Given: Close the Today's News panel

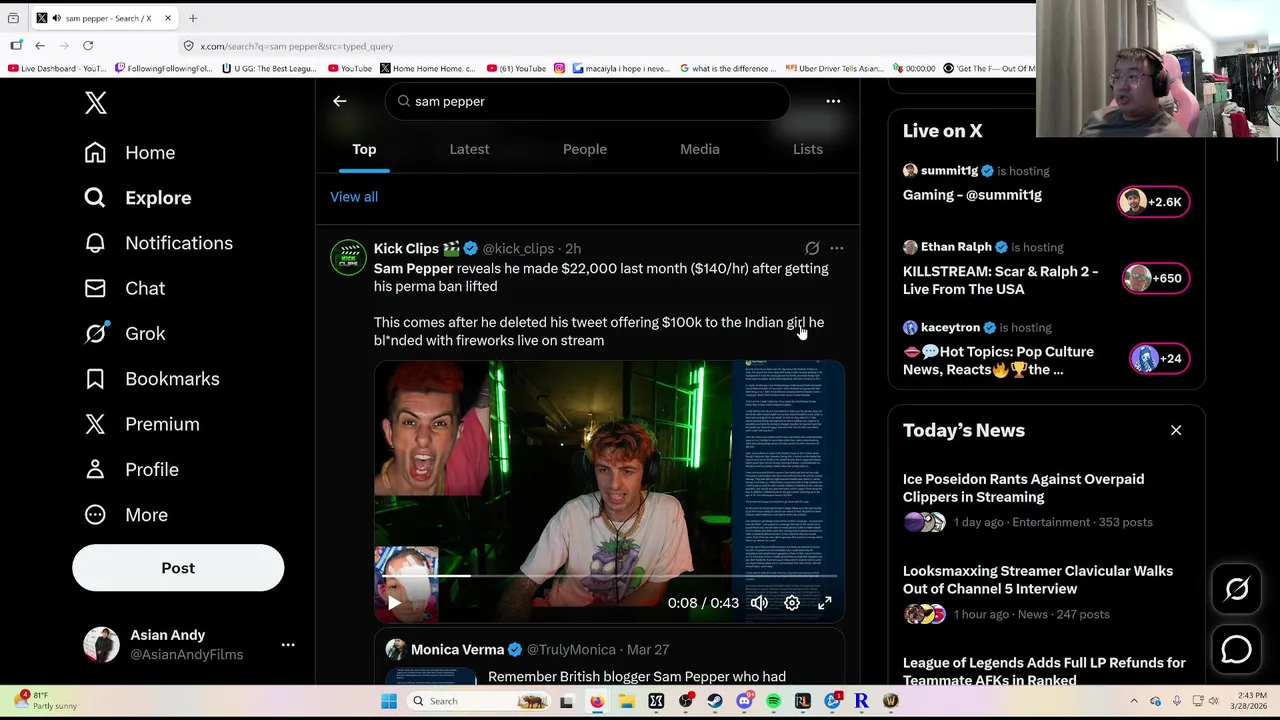Looking at the screenshot, I should tap(1176, 430).
